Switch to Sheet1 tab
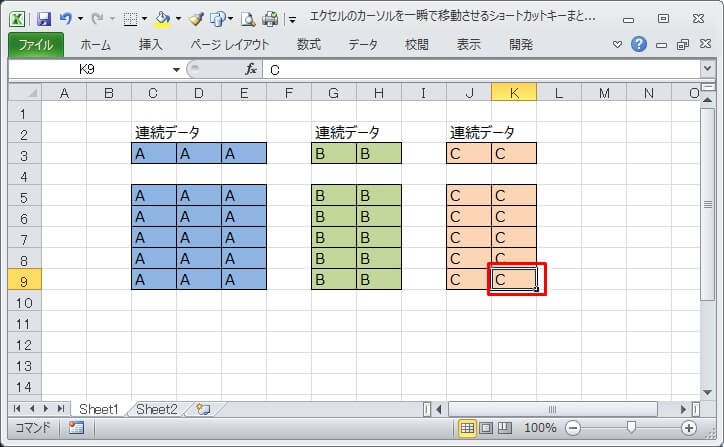 tap(99, 409)
